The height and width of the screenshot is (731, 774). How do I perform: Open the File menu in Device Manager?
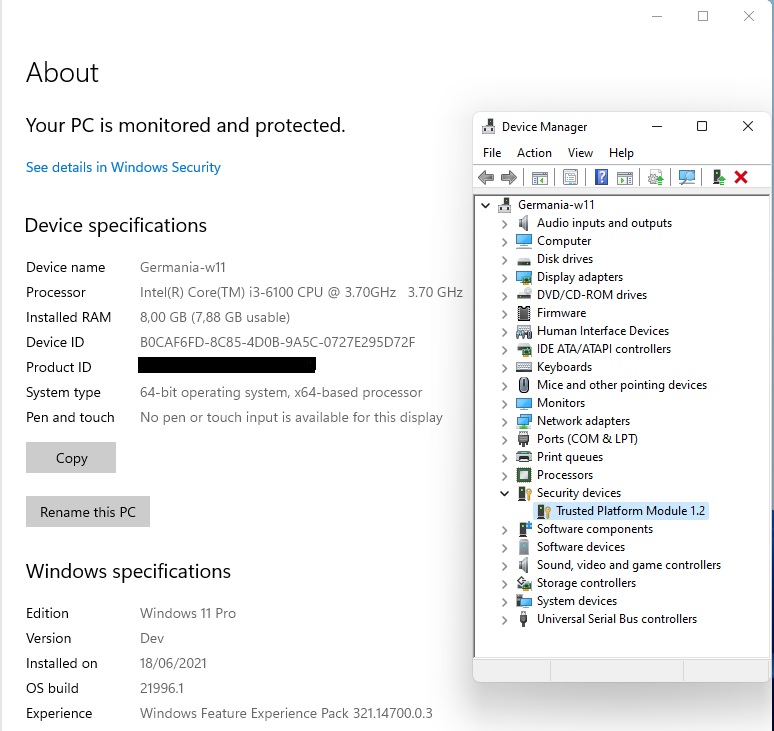[492, 153]
